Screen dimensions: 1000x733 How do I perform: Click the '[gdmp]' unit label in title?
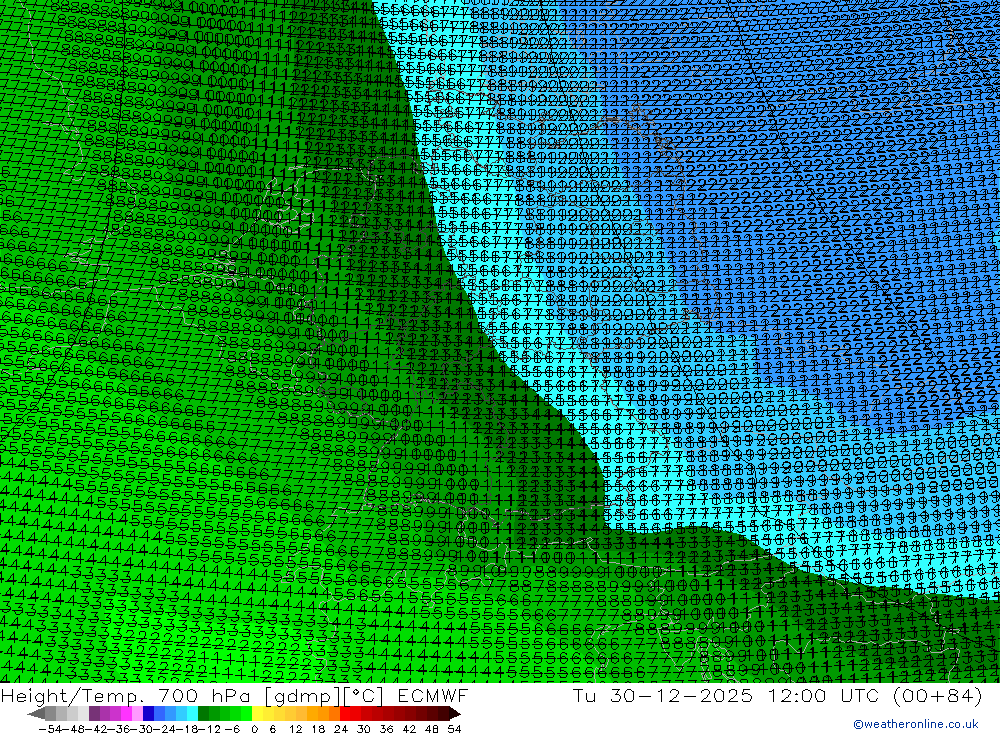click(303, 696)
